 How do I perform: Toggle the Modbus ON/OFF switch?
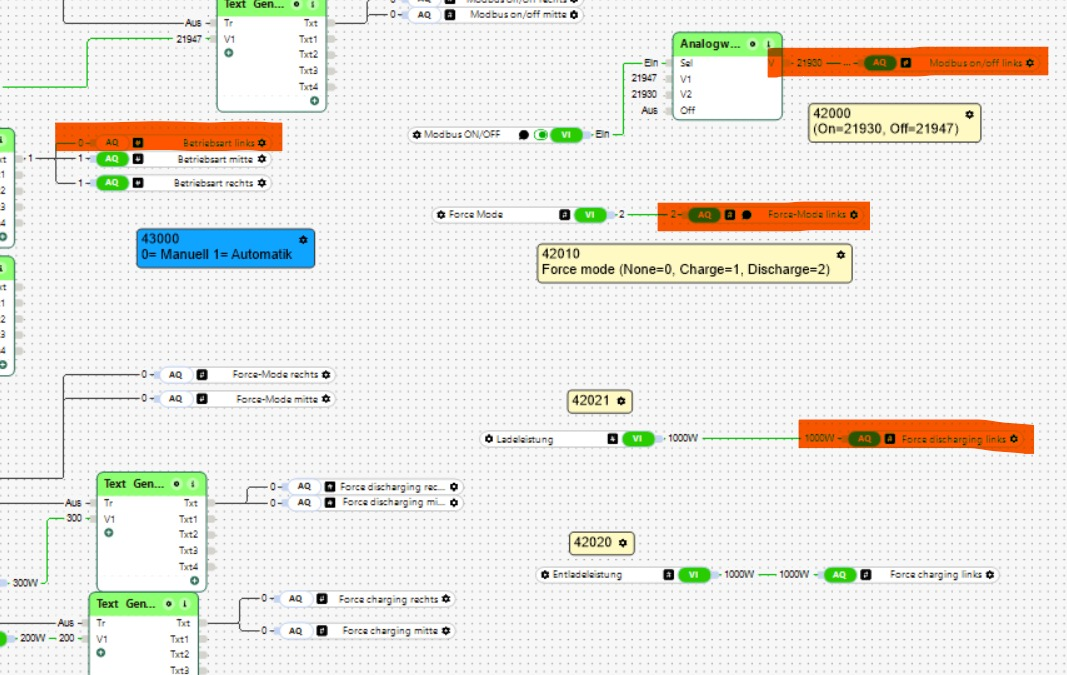tap(540, 135)
